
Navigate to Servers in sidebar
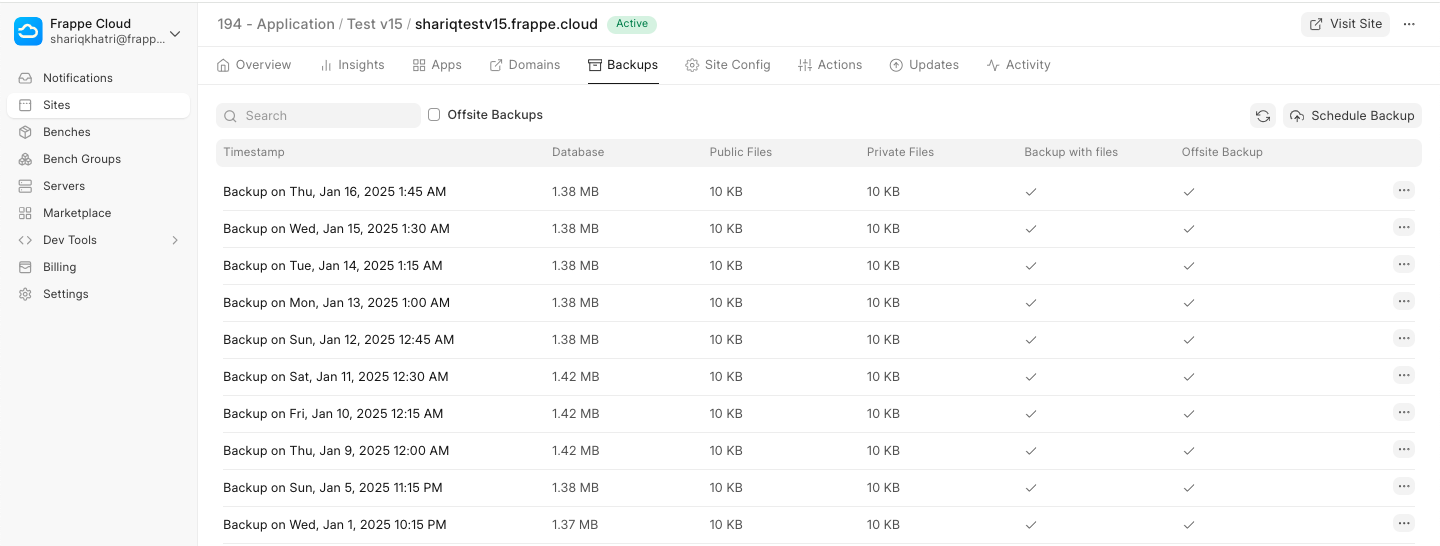tap(63, 186)
